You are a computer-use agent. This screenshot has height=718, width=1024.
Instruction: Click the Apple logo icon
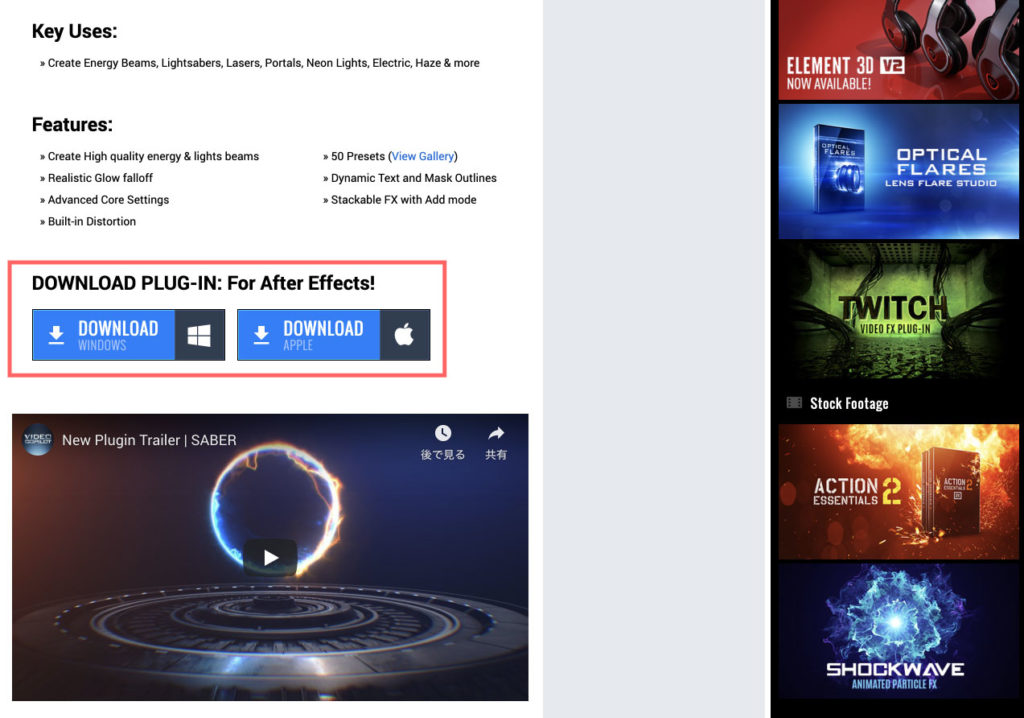[x=404, y=335]
